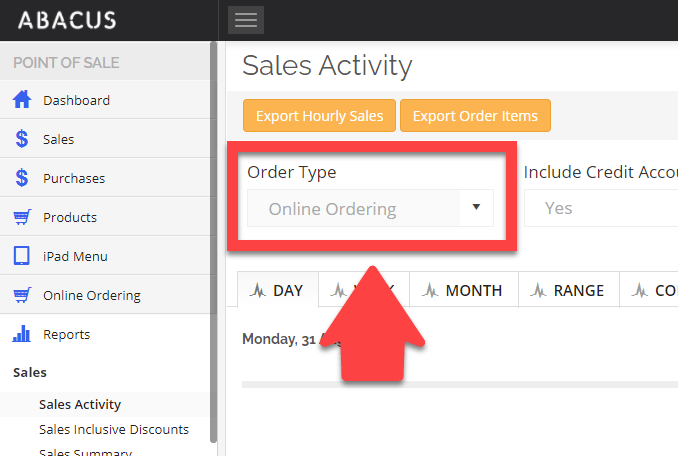Click the Reports bar chart icon
Viewport: 678px width, 456px height.
click(x=21, y=334)
